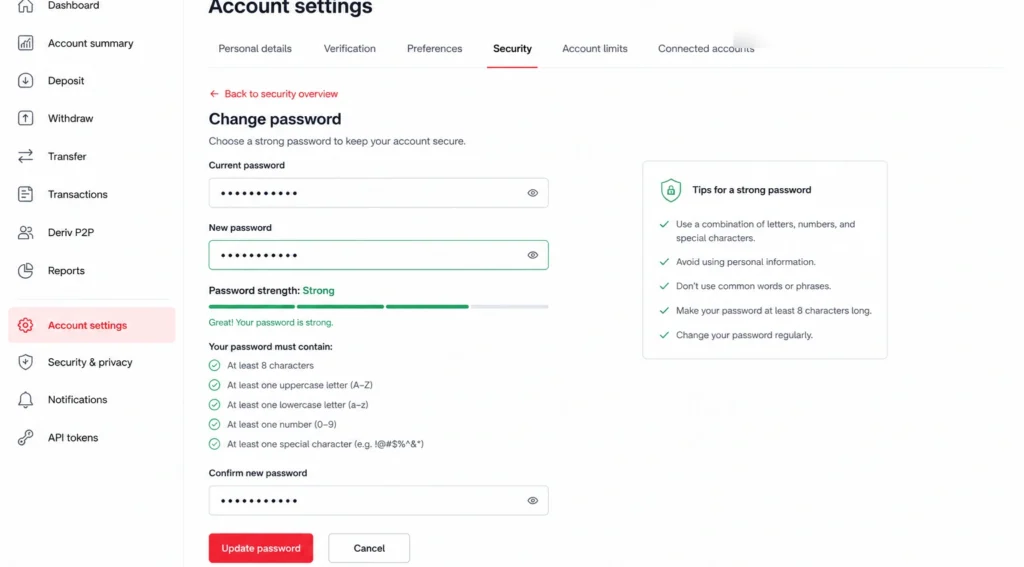Select the Transfer arrows icon

tap(25, 156)
